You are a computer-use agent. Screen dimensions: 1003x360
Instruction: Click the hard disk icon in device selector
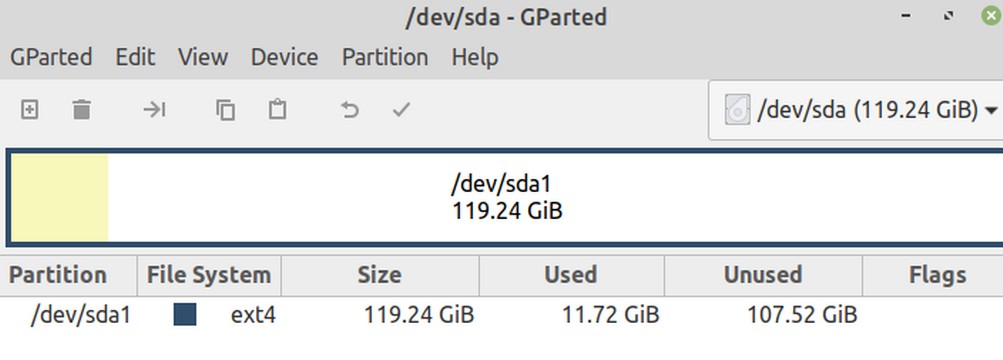[x=737, y=110]
